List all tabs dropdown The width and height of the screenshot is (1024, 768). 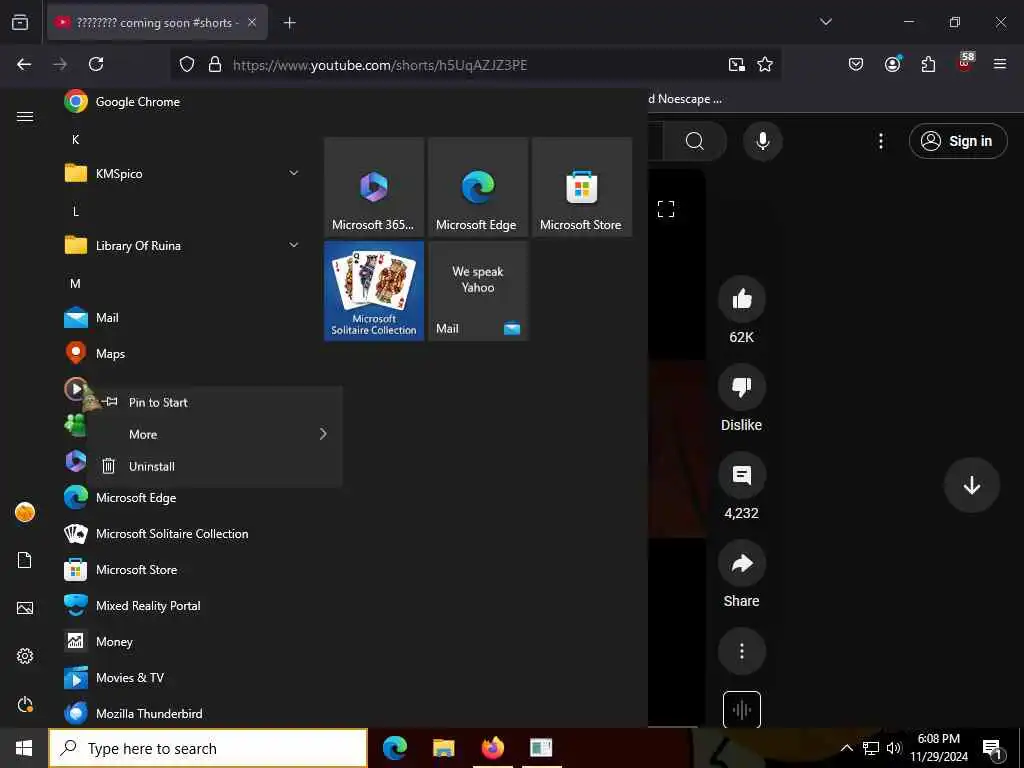(x=825, y=22)
